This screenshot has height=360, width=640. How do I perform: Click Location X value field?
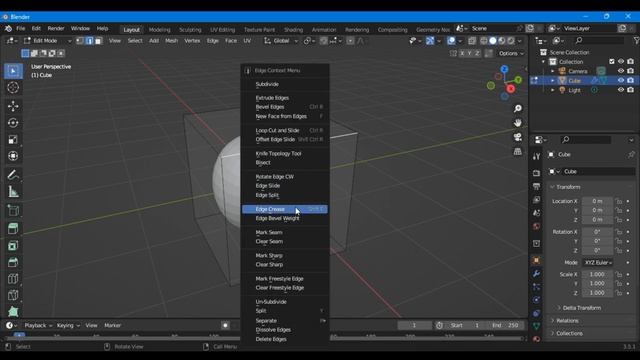[597, 201]
